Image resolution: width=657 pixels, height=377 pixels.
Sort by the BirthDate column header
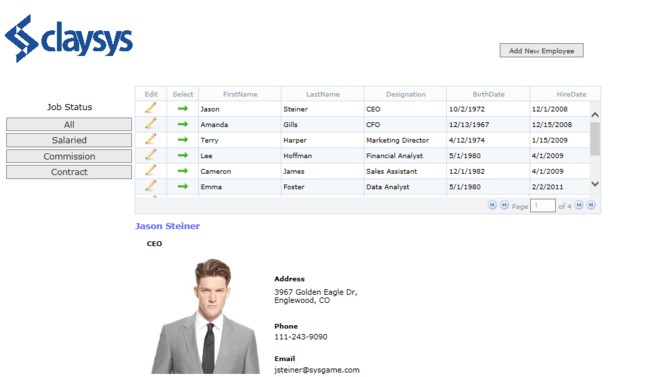[489, 94]
